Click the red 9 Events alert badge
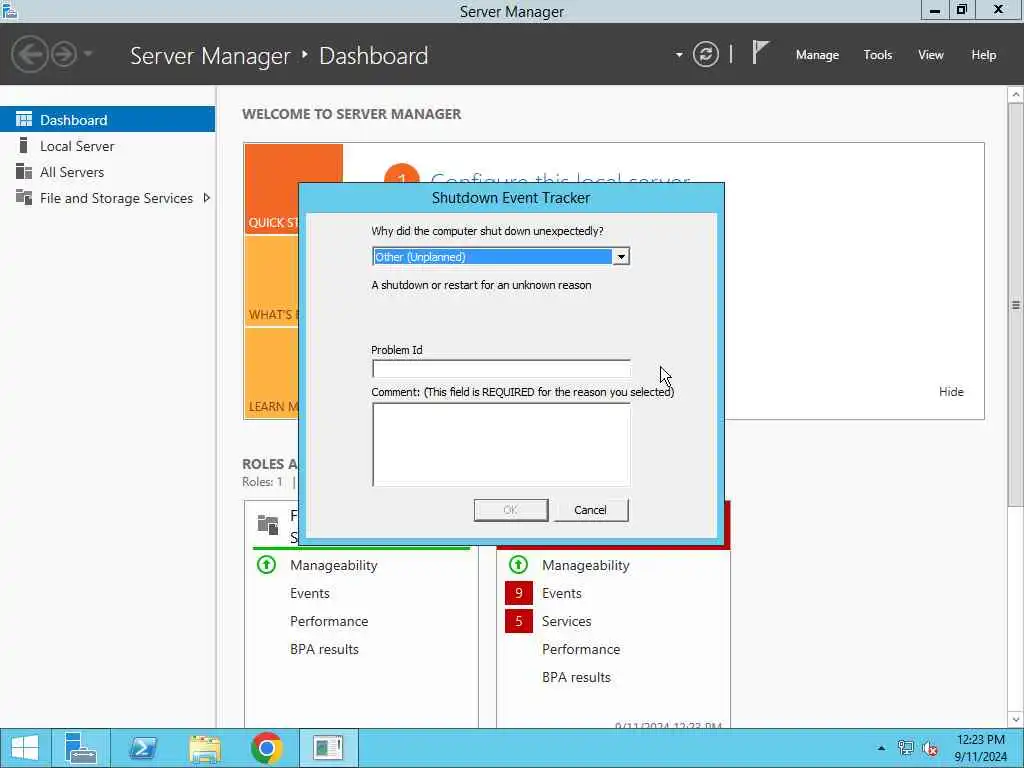The width and height of the screenshot is (1024, 768). coord(519,593)
